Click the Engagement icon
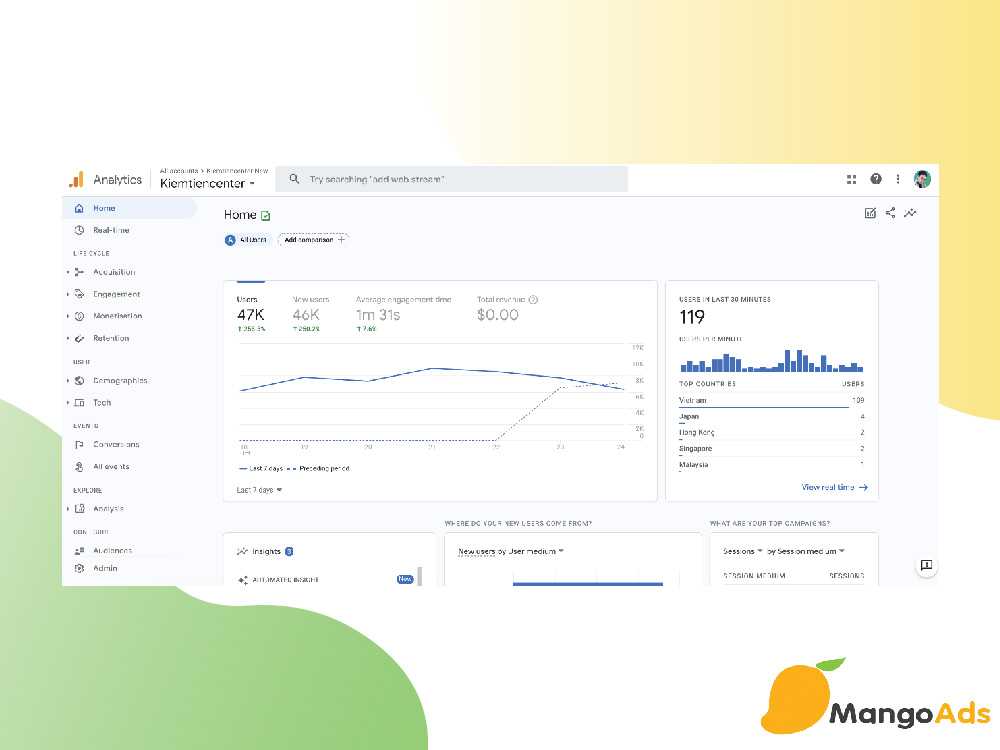The height and width of the screenshot is (750, 1000). click(79, 294)
